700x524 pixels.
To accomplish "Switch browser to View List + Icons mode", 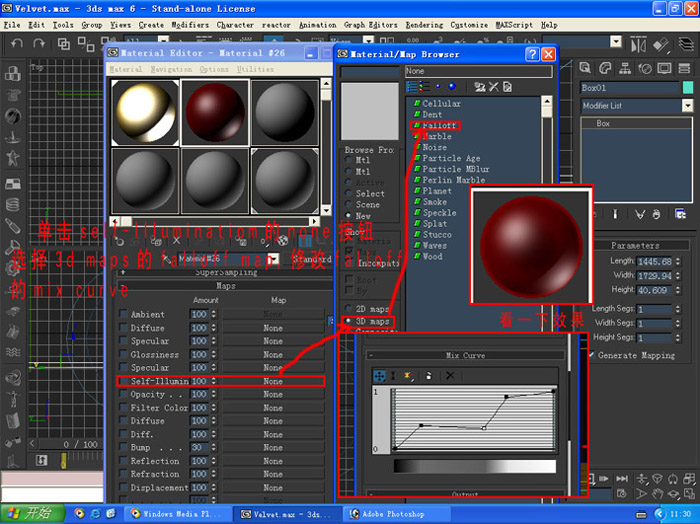I will pyautogui.click(x=424, y=86).
